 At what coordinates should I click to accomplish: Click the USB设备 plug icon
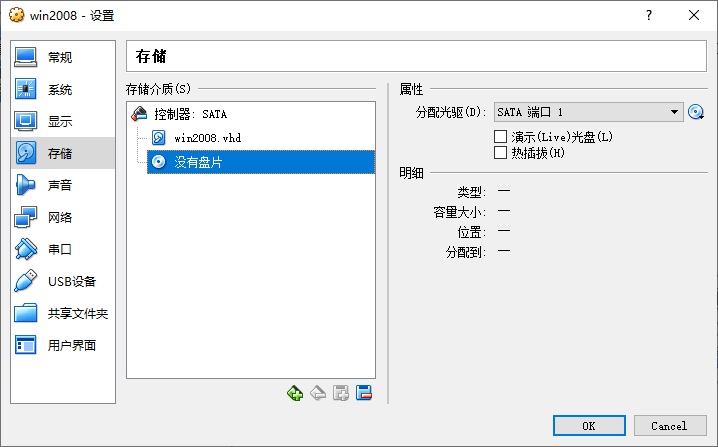[26, 281]
